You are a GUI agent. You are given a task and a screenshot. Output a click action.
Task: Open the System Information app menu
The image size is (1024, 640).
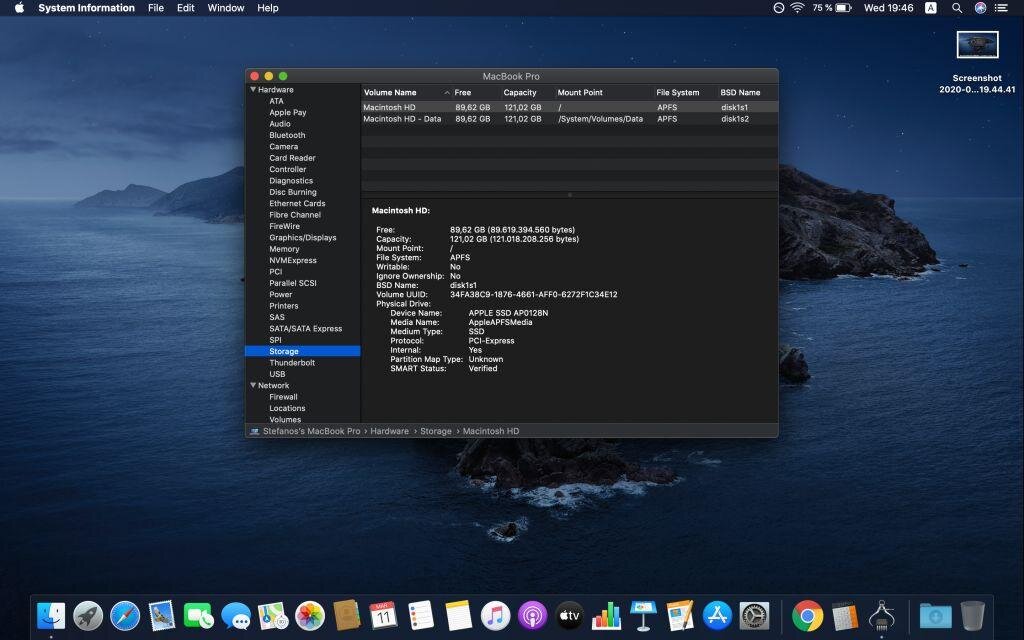pyautogui.click(x=86, y=8)
